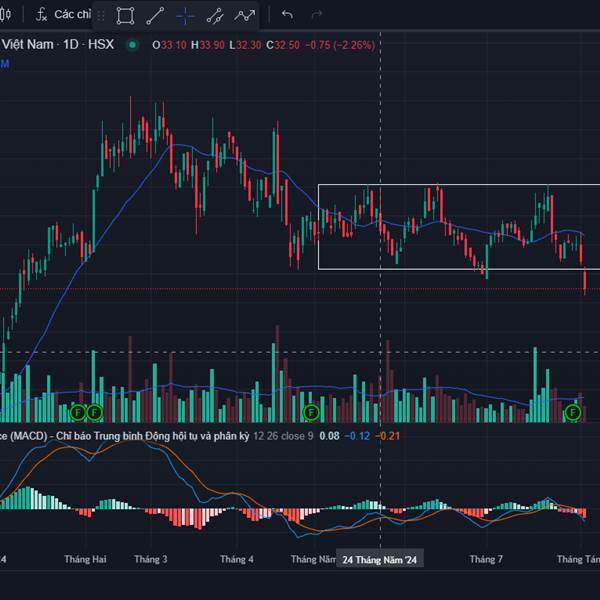Click MACD line value −0.12
This screenshot has width=600, height=600.
[357, 436]
